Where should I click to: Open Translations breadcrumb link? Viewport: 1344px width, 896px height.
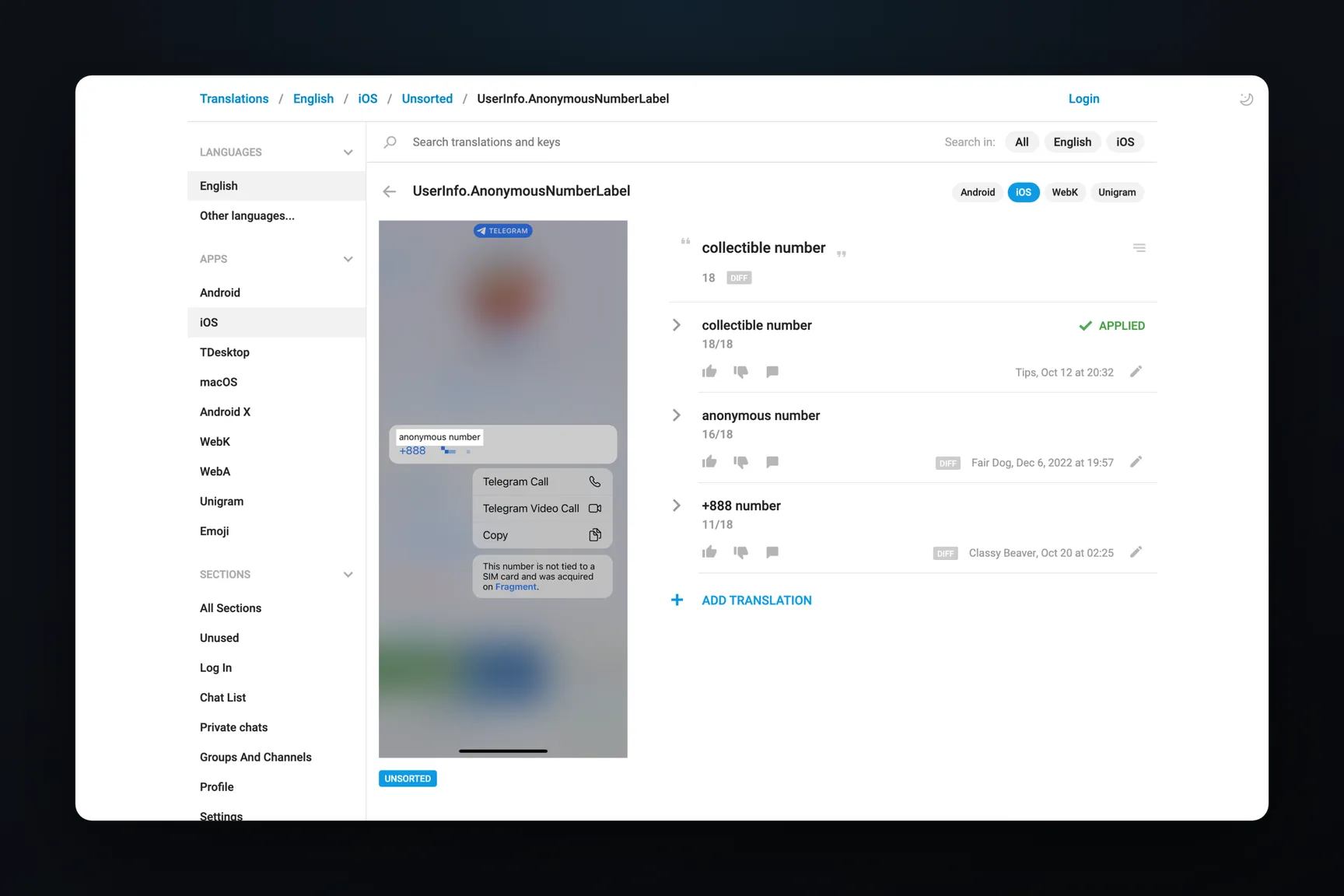234,99
